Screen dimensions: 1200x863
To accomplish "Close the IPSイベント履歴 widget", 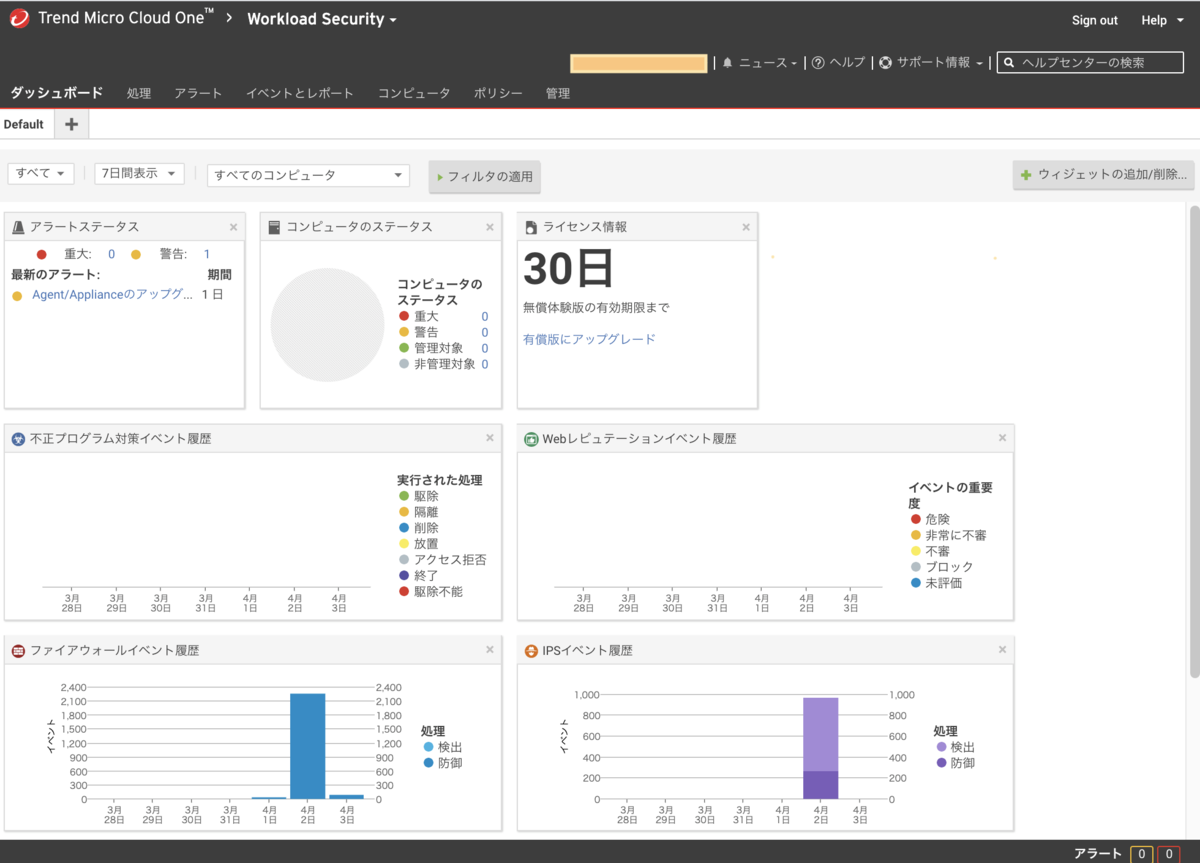I will (1002, 650).
